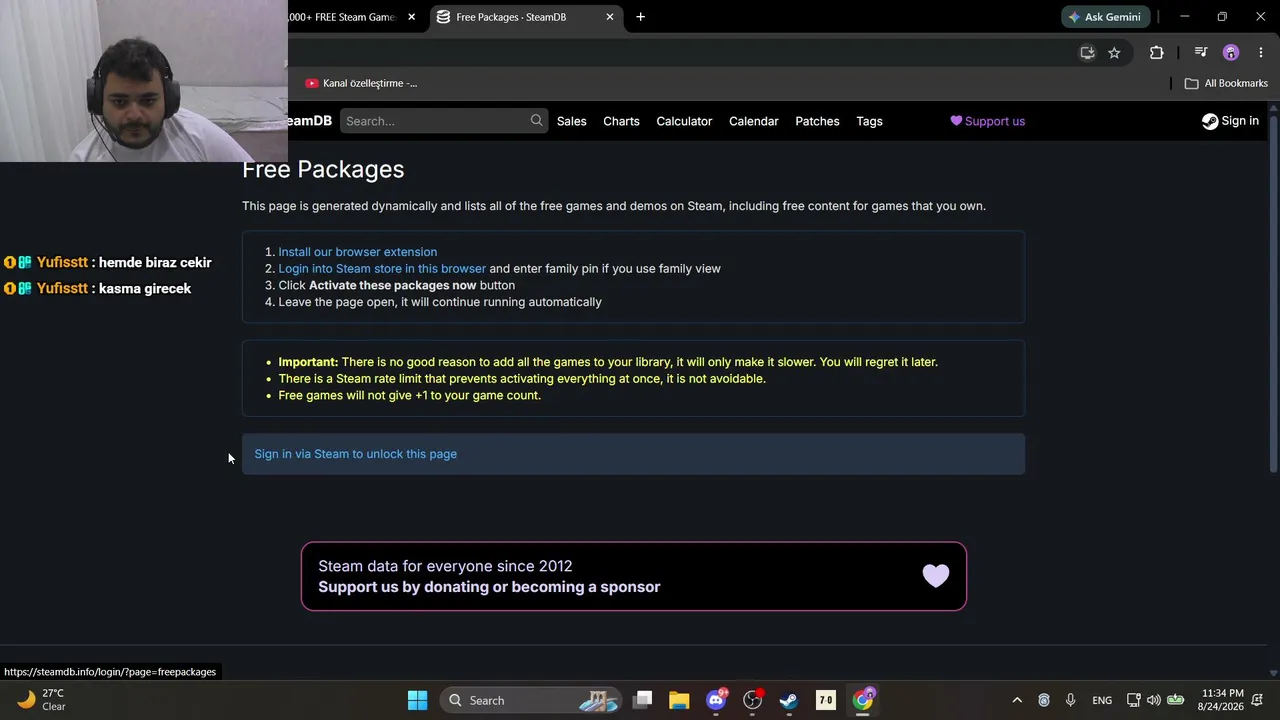Click the Support us heart link
This screenshot has height=720, width=1280.
click(x=987, y=121)
